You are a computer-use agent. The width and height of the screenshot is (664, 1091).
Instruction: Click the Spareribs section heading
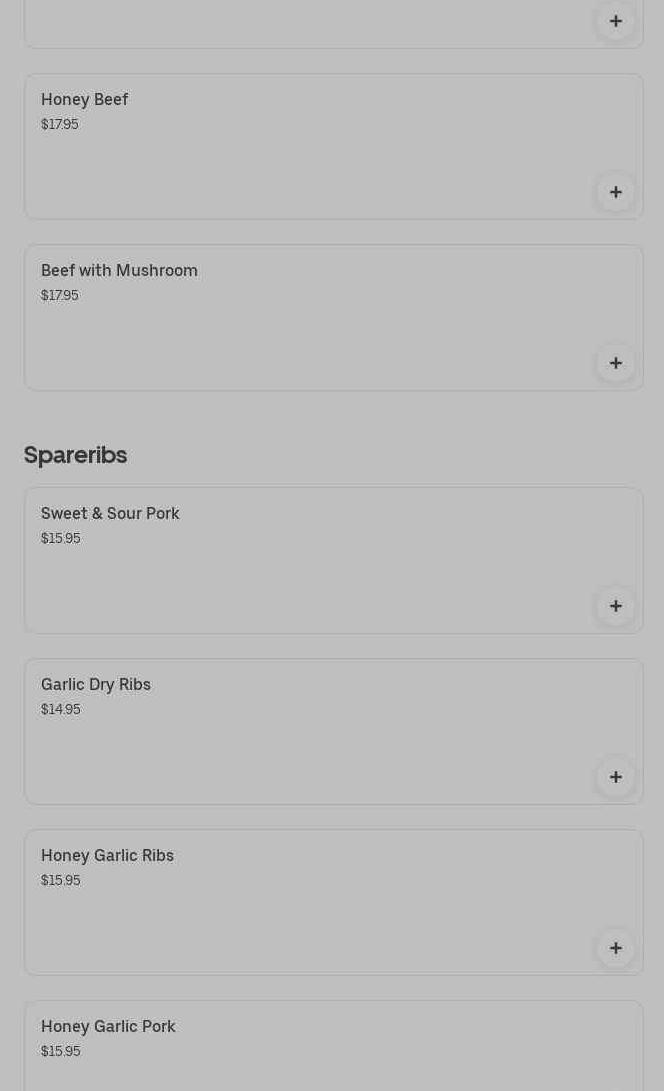pyautogui.click(x=75, y=454)
